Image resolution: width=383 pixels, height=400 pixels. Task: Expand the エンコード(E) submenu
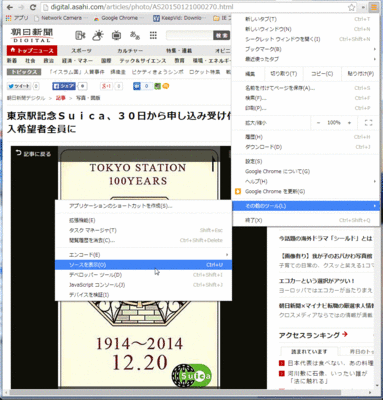coord(143,255)
